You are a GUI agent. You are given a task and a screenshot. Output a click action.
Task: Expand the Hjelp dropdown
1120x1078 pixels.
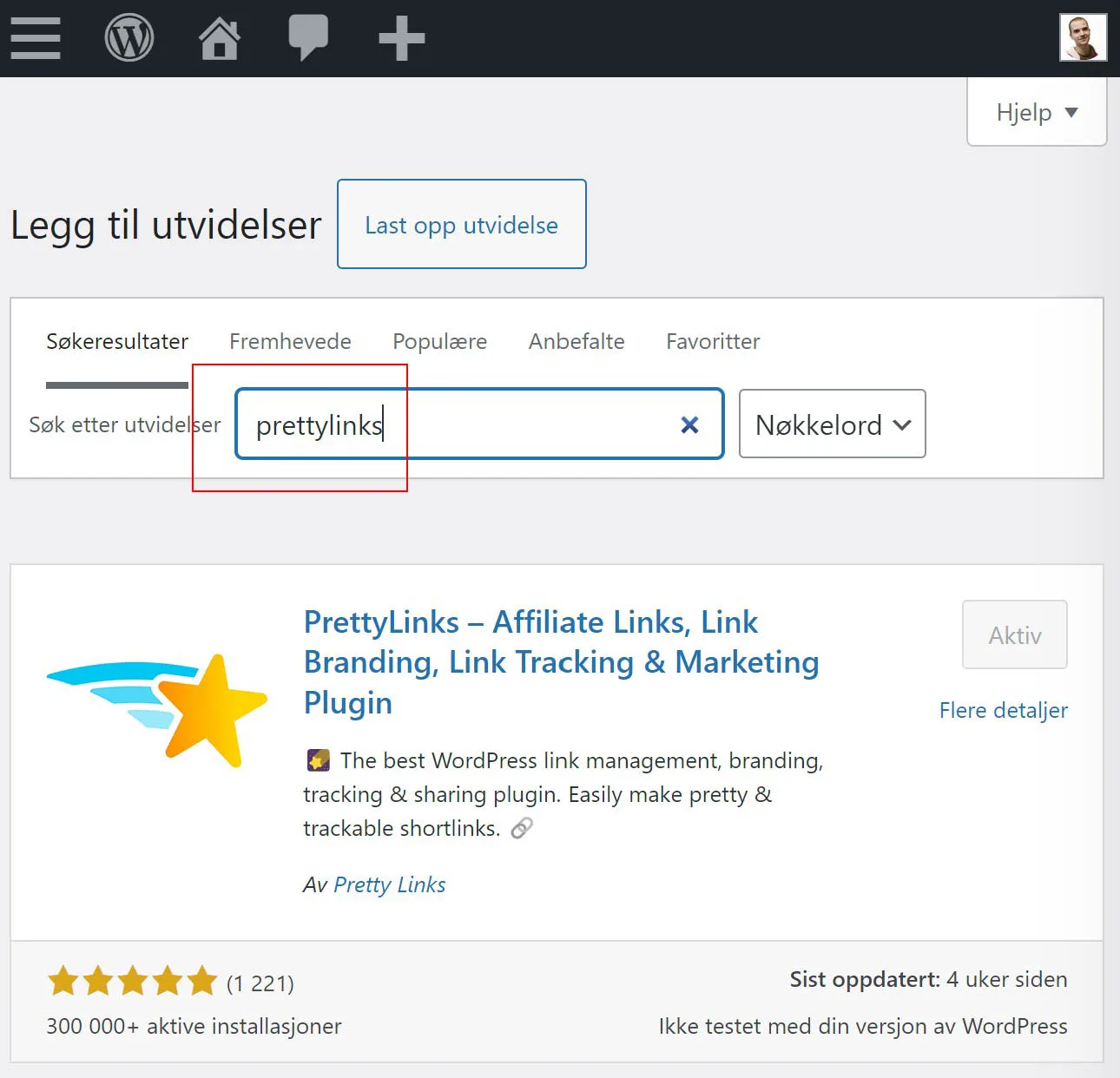point(1037,112)
